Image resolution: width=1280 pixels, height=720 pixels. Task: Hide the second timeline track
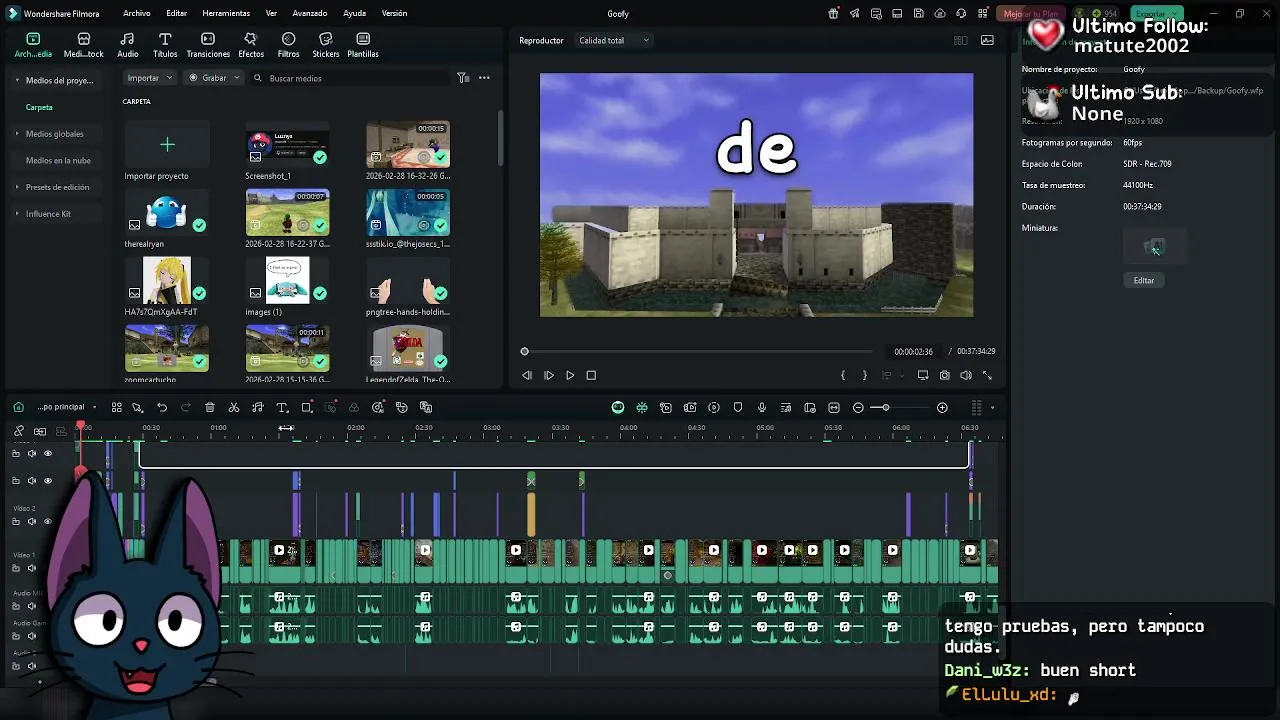click(47, 480)
